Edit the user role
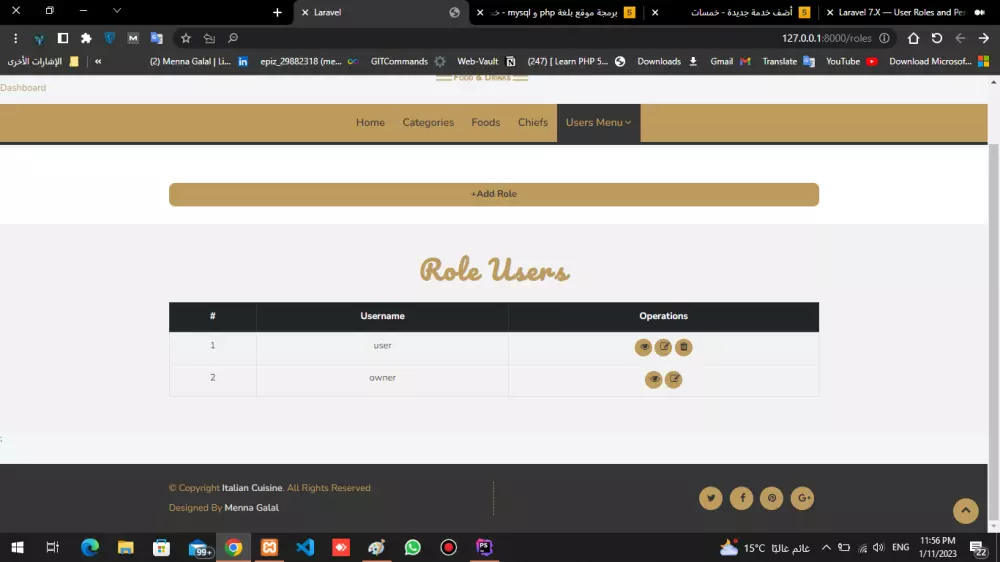 [x=663, y=347]
